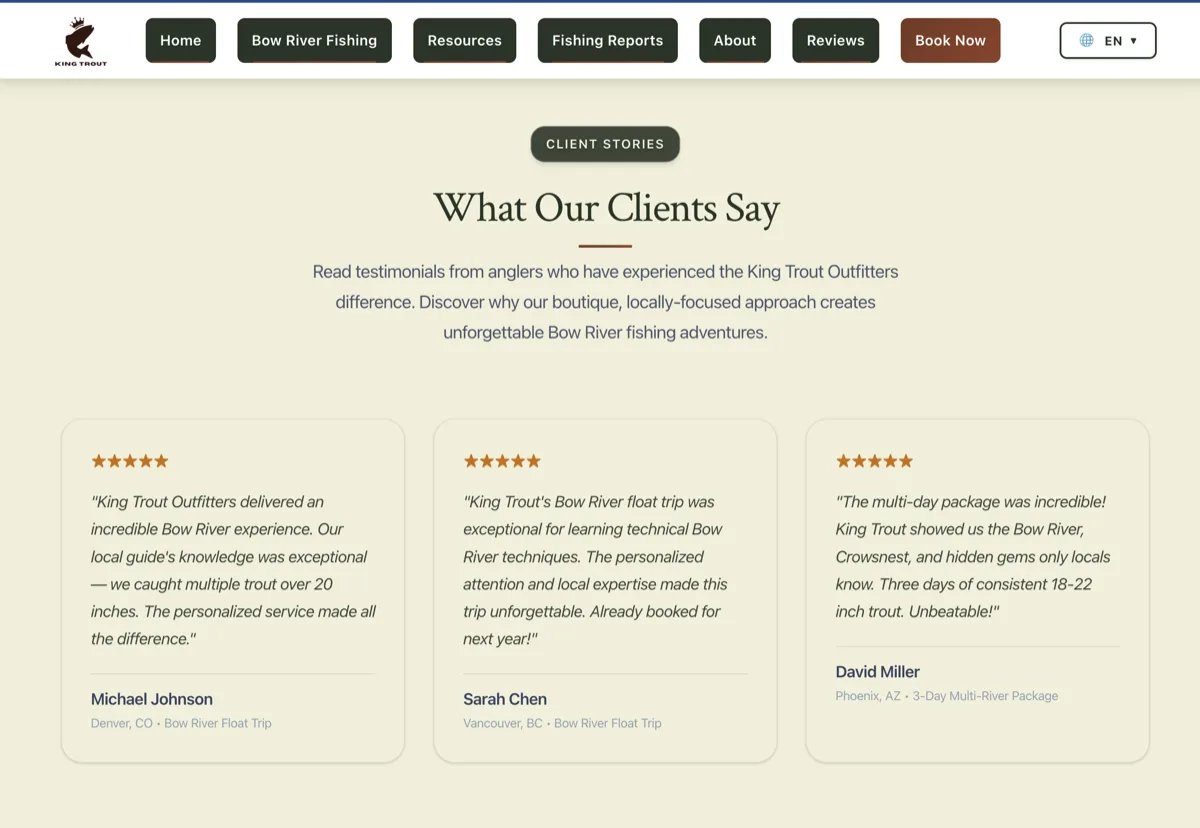Click the first star of Michael Johnson's rating
Screen dimensions: 1200x828
(97, 461)
